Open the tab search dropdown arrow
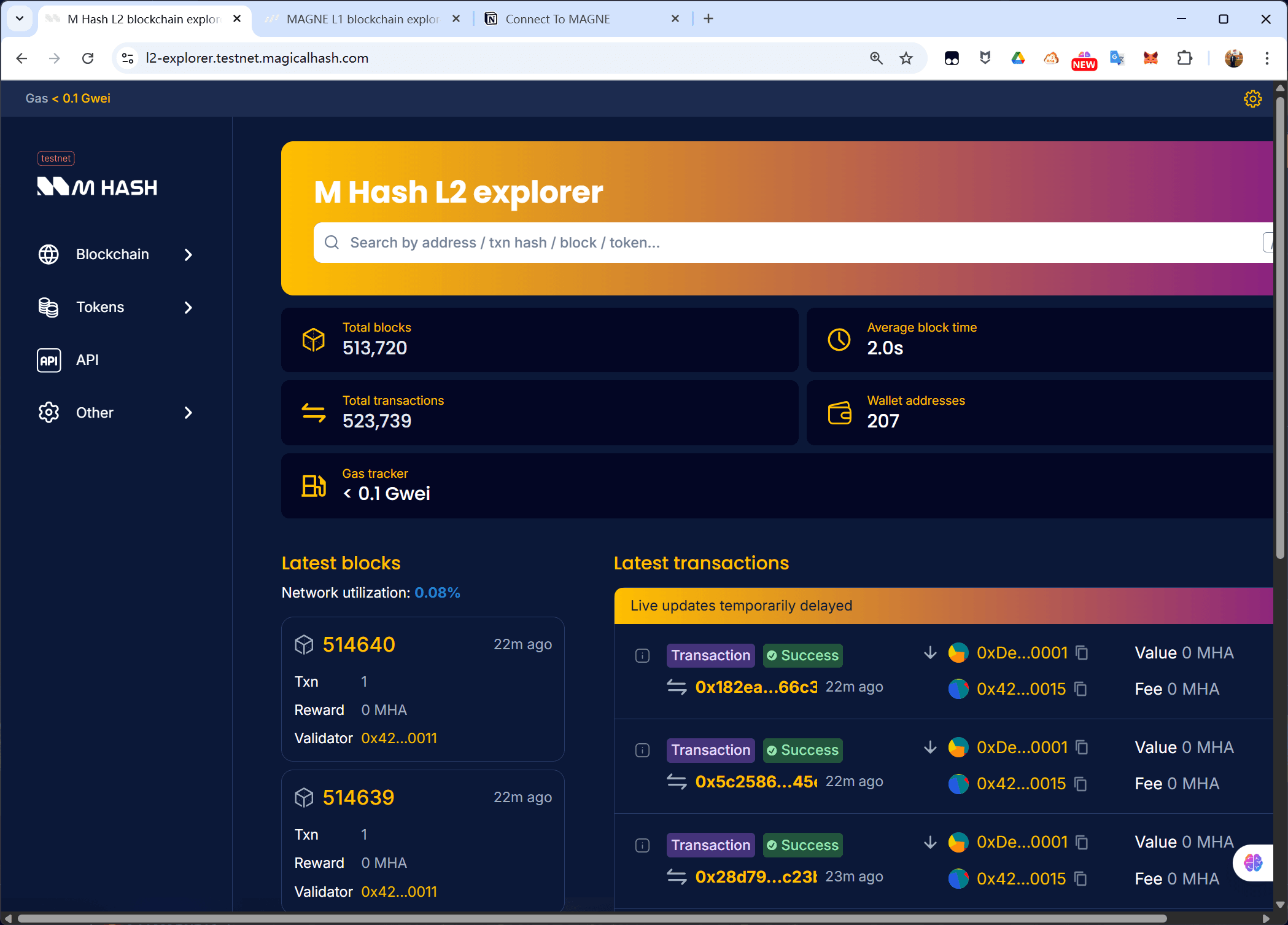 pyautogui.click(x=20, y=18)
